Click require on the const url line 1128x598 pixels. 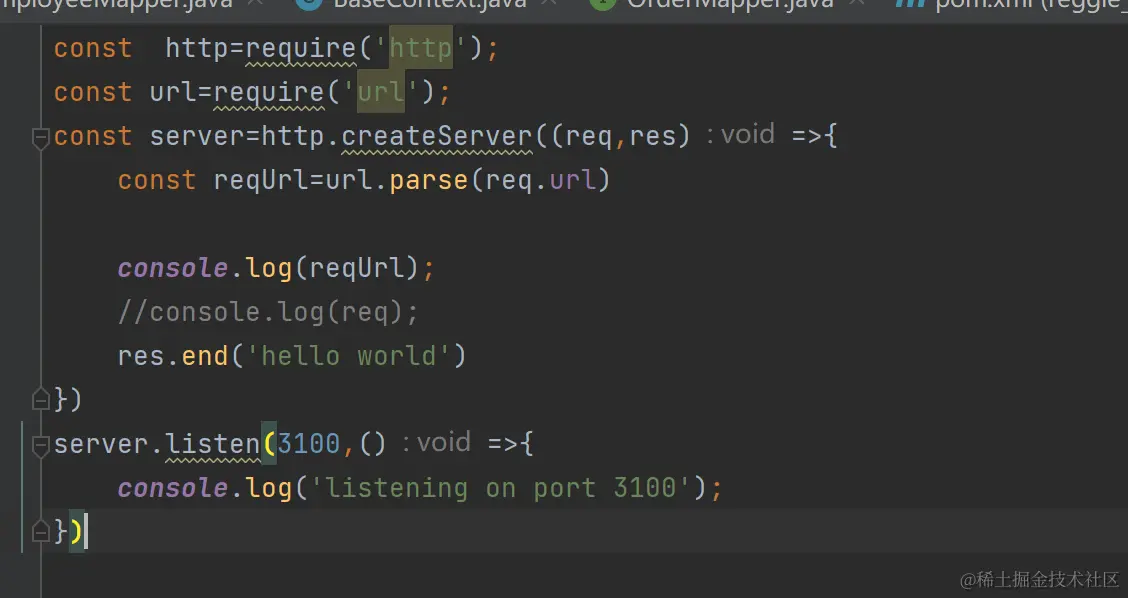pyautogui.click(x=269, y=93)
